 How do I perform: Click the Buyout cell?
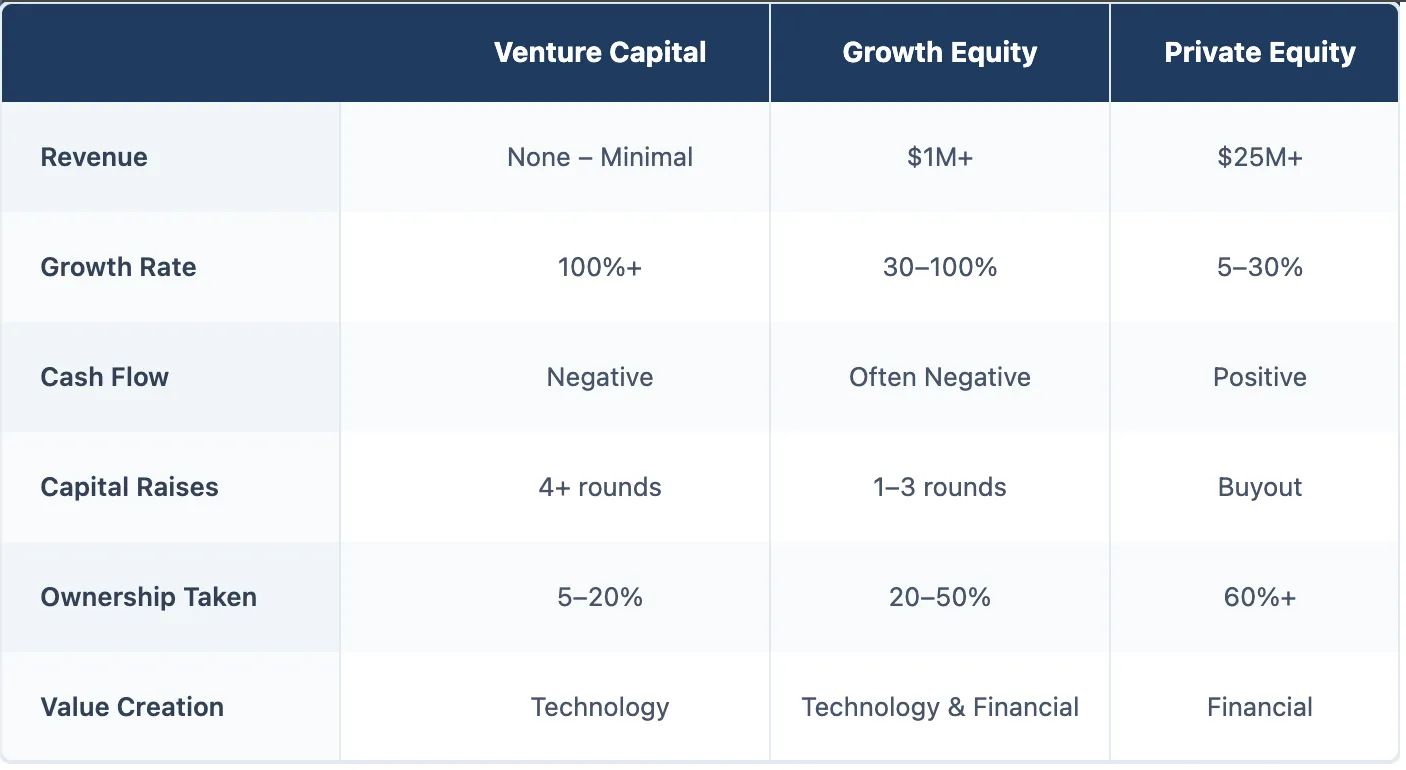pyautogui.click(x=1260, y=487)
